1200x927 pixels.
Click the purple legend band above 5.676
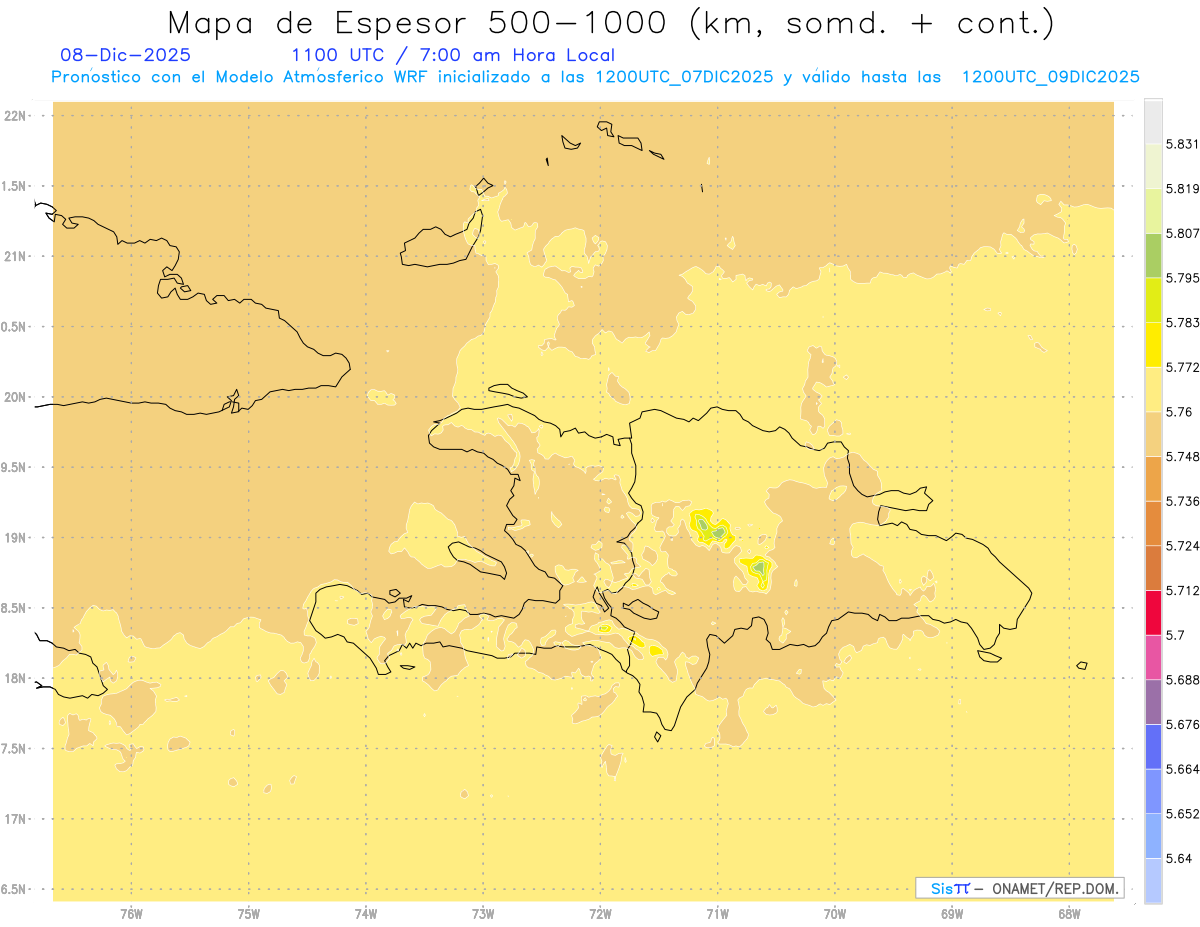[x=1153, y=702]
